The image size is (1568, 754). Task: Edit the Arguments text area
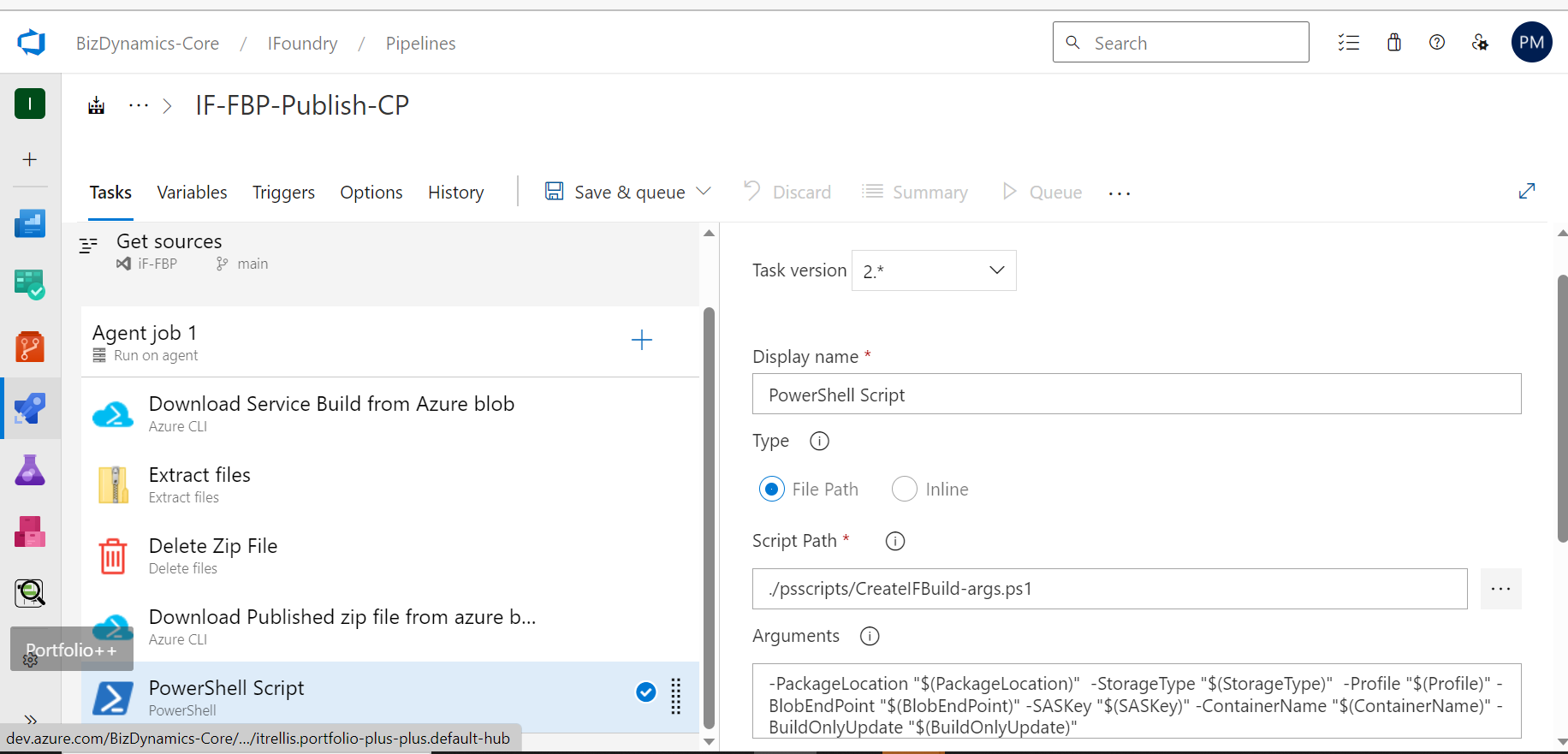[x=1137, y=700]
